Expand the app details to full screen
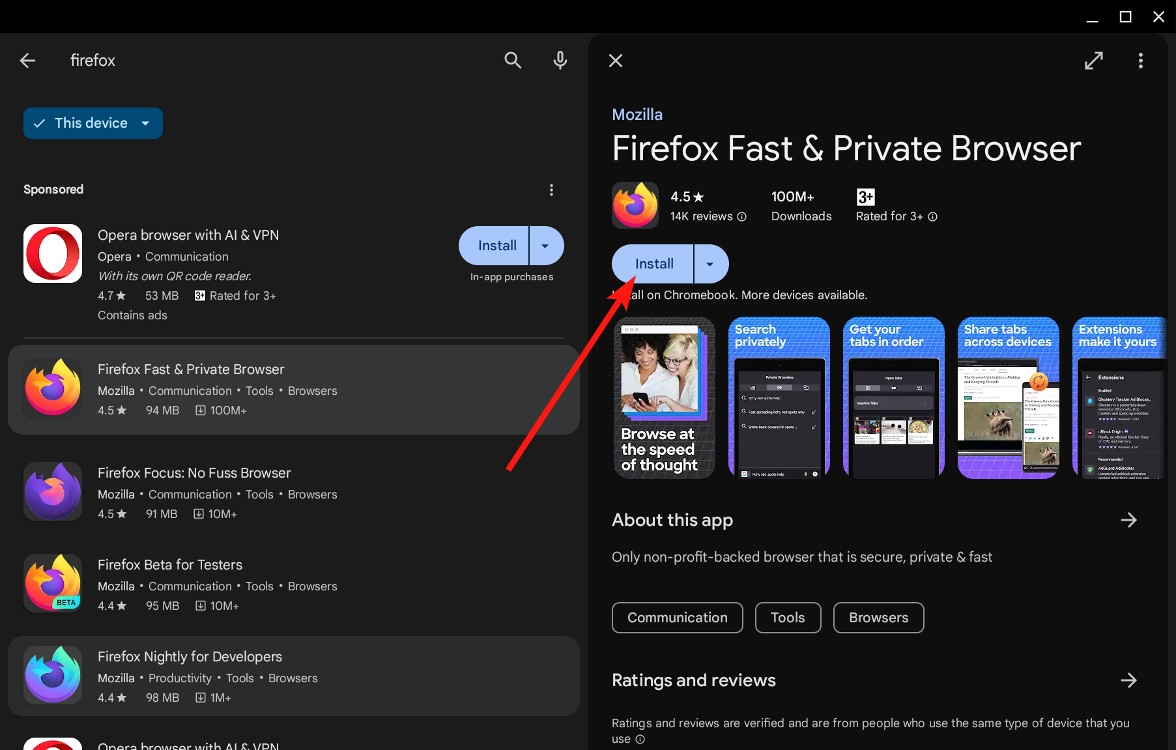1176x750 pixels. [1093, 60]
